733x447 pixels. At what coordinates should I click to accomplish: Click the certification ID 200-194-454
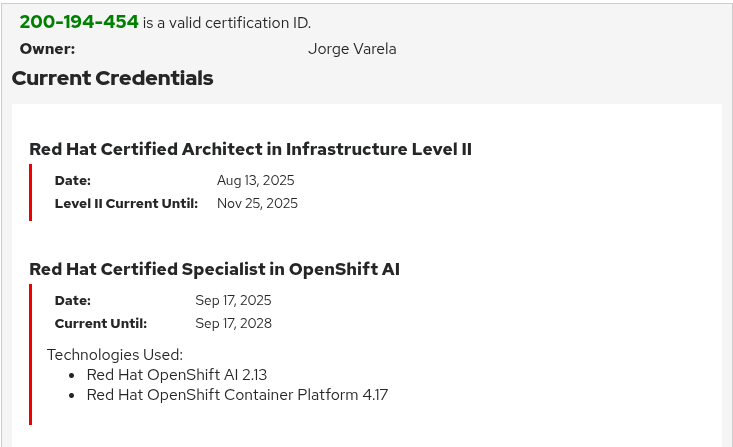coord(79,22)
